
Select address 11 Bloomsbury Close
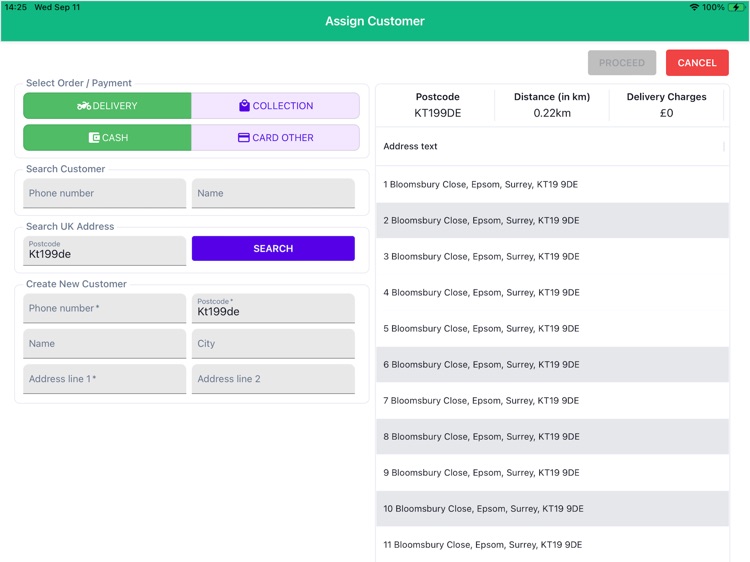pyautogui.click(x=552, y=544)
